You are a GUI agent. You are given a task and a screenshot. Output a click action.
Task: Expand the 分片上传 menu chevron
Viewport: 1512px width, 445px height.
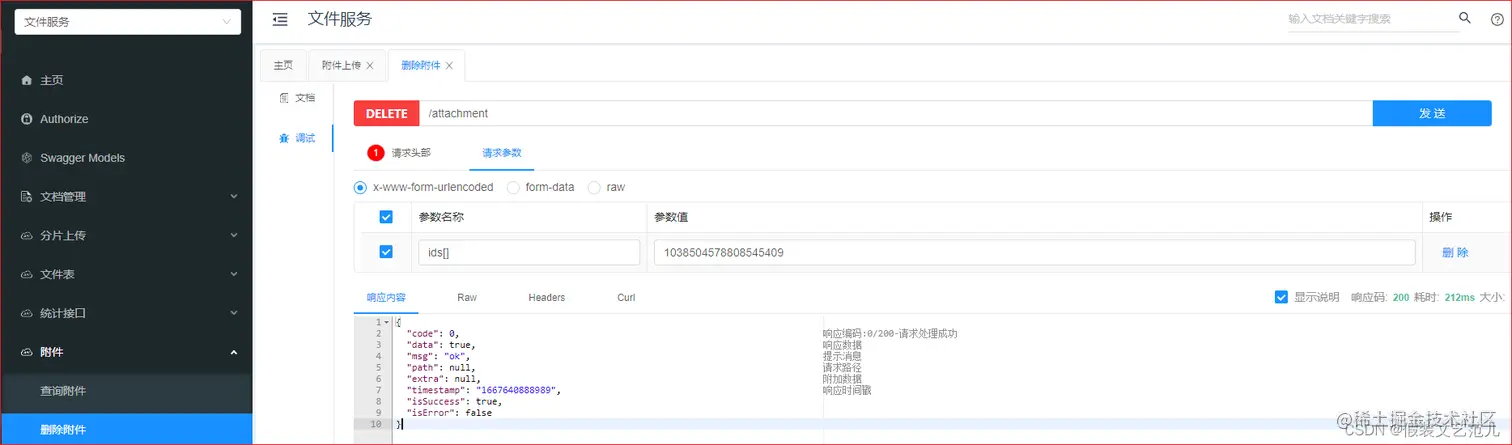233,236
